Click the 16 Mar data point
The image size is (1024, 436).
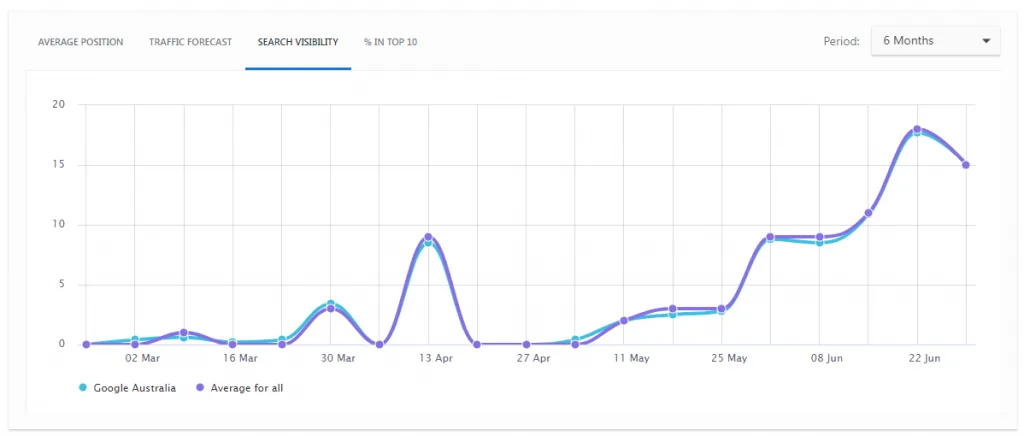(232, 344)
